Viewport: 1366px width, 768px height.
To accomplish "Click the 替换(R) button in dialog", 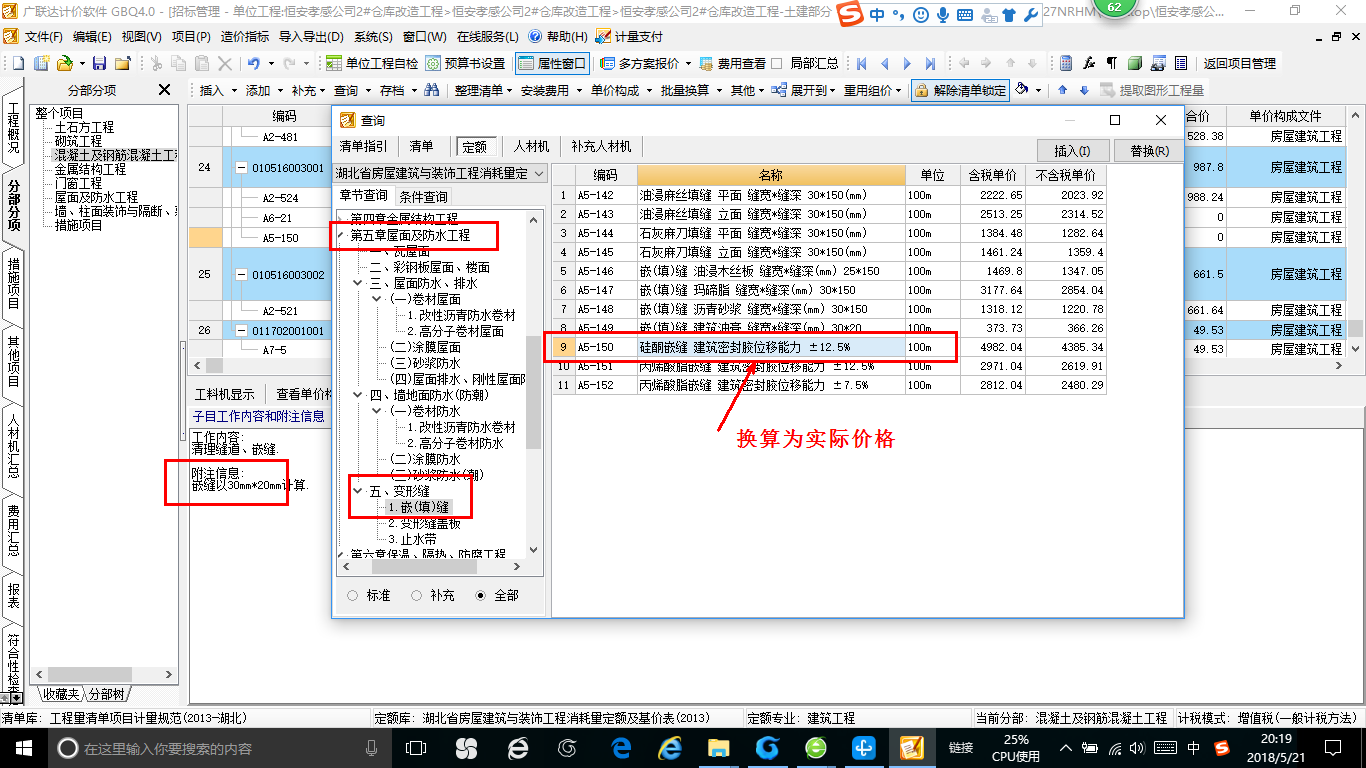I will coord(1149,151).
